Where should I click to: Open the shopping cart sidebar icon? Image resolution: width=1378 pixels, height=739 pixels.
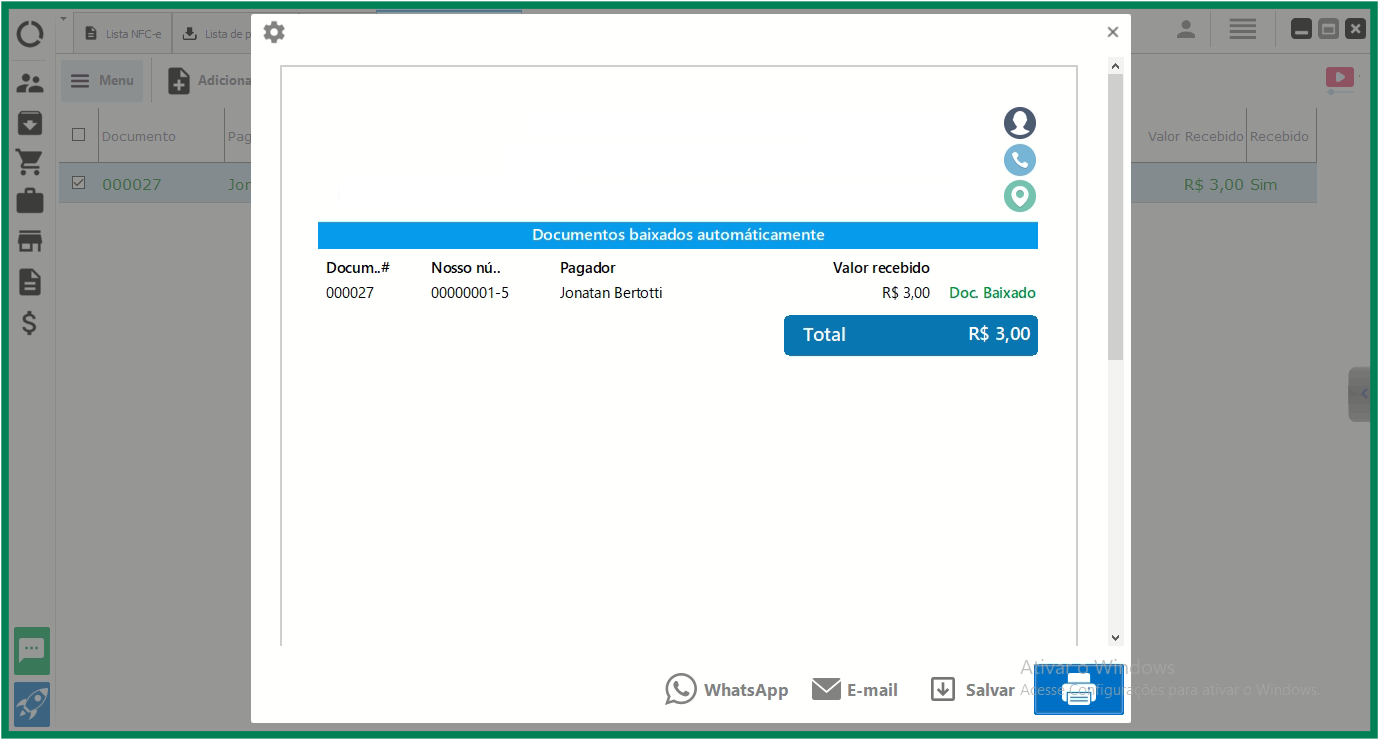click(30, 162)
